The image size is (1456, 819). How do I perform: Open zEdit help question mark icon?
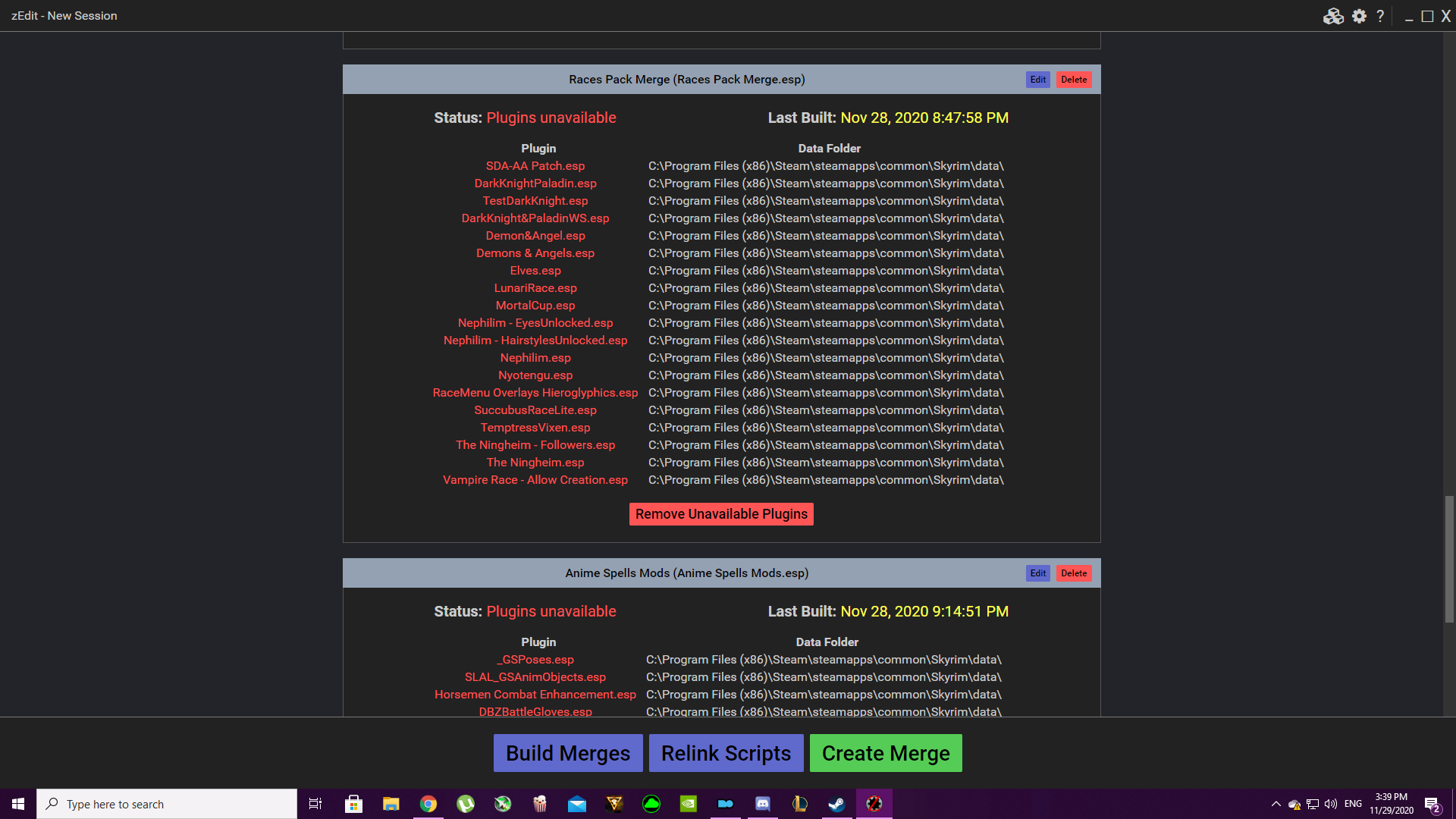pos(1380,16)
